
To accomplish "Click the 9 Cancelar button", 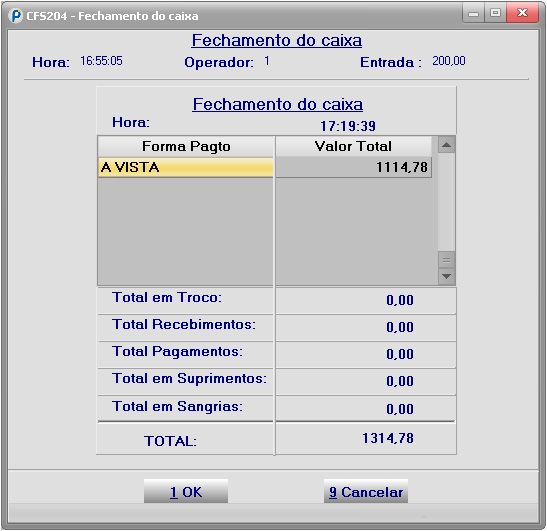I will click(366, 491).
